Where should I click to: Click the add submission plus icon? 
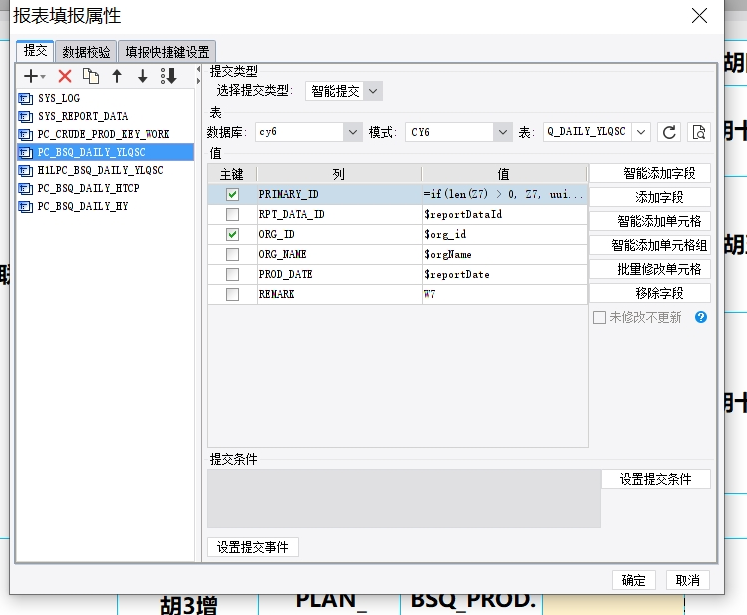(31, 76)
